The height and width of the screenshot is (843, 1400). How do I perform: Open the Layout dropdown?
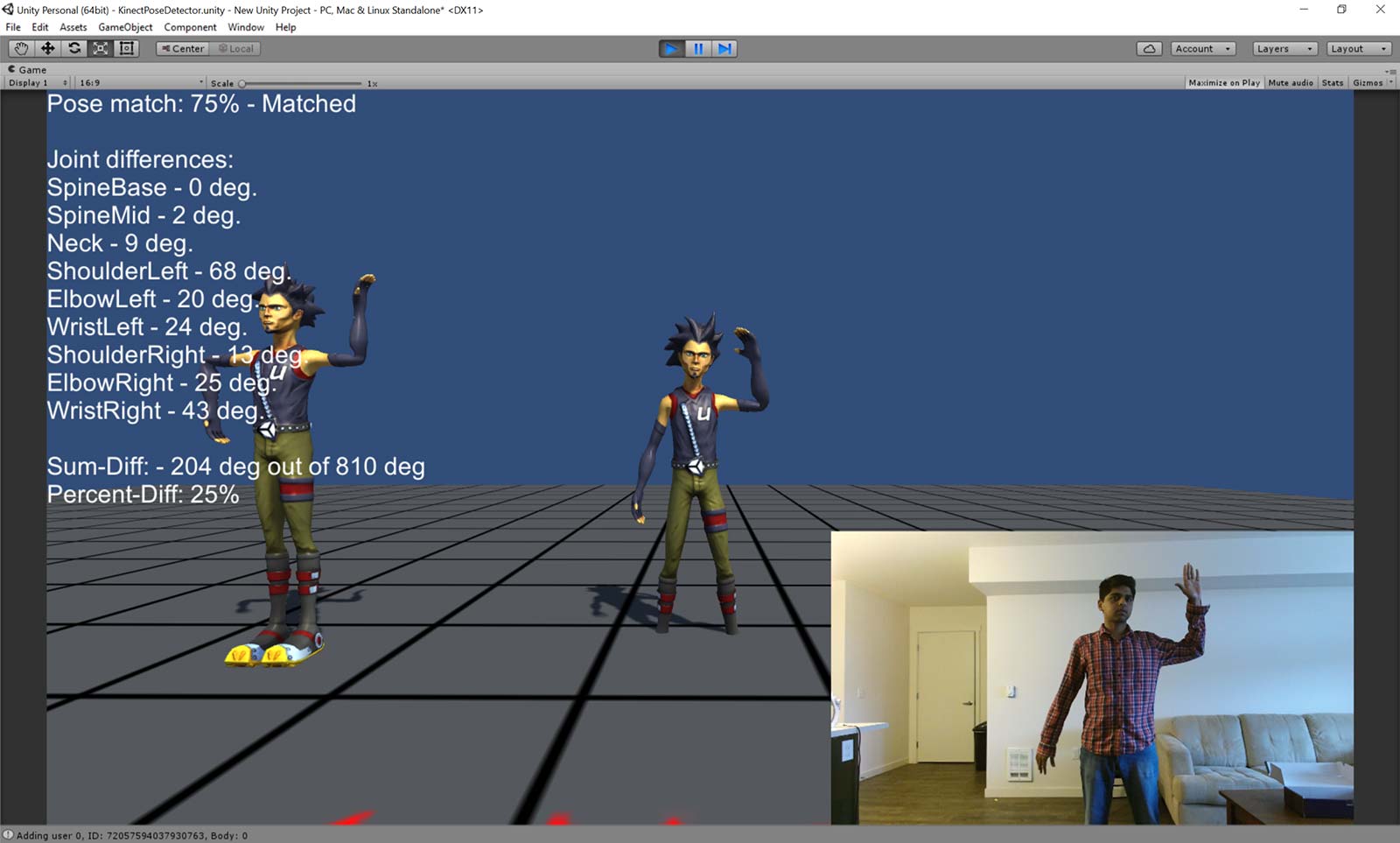click(1359, 49)
